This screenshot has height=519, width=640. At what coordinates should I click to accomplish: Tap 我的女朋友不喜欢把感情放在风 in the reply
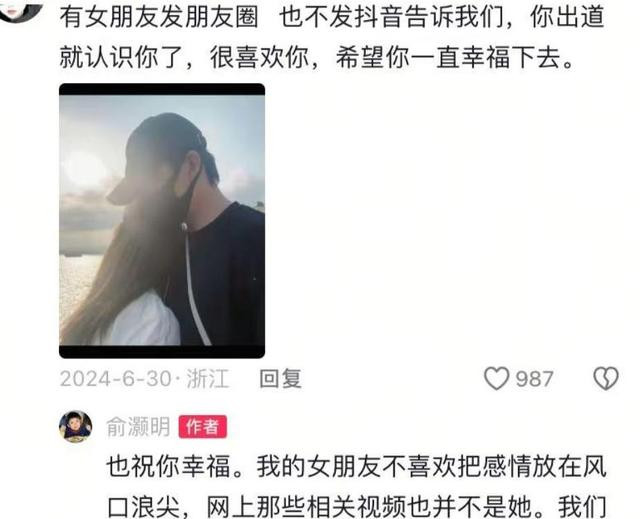pyautogui.click(x=431, y=466)
